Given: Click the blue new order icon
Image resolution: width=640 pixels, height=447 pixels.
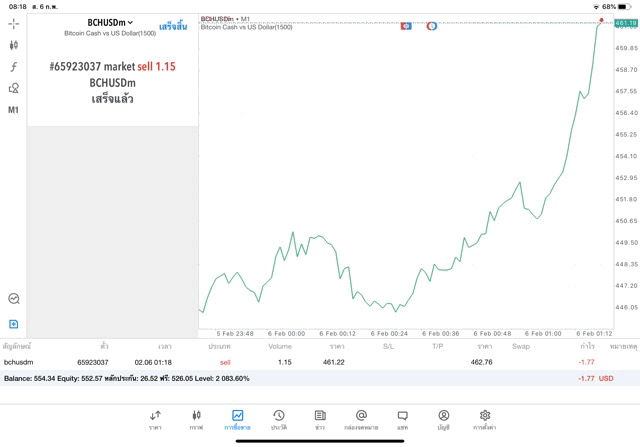Looking at the screenshot, I should tap(13, 324).
